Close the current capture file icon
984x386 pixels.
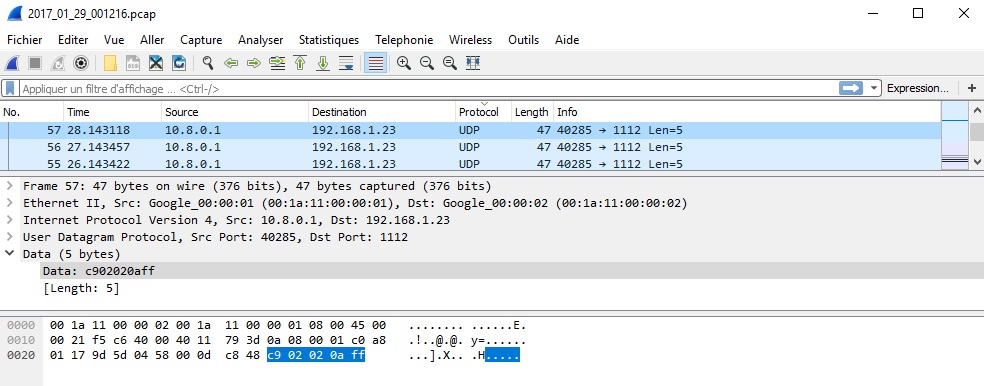click(x=156, y=63)
